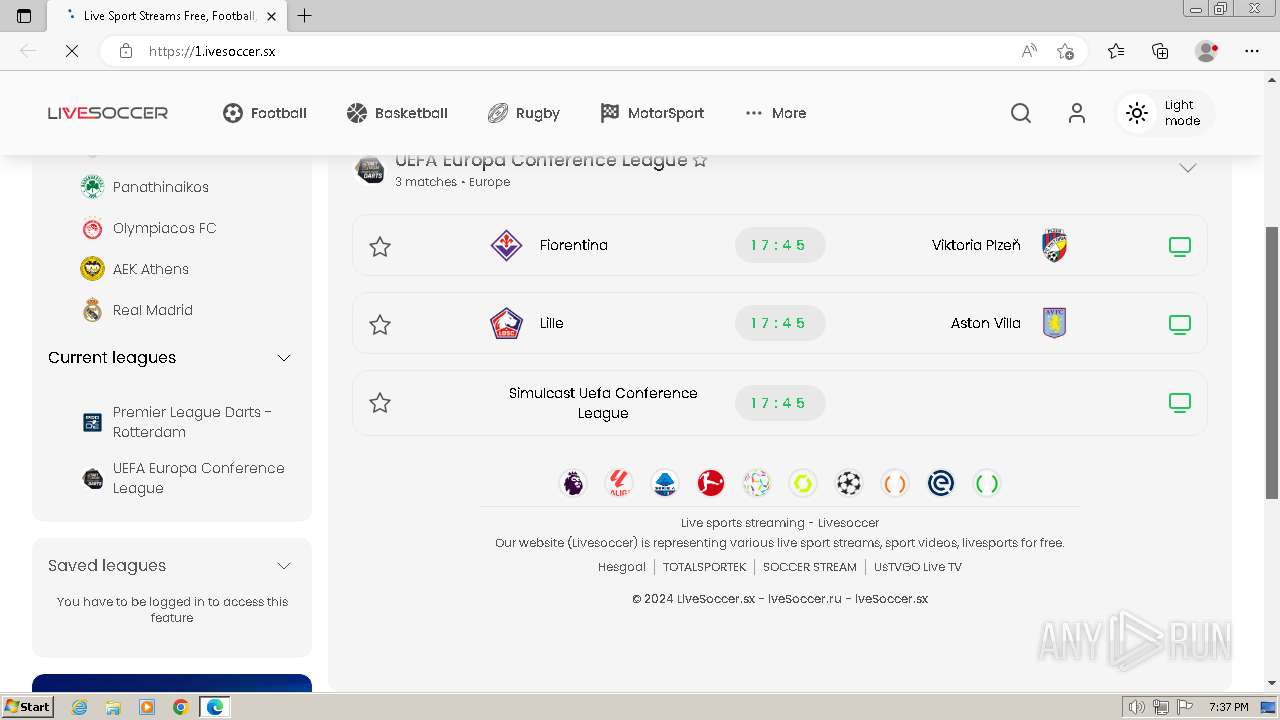Click Fiorentina club crest
The image size is (1280, 720).
point(506,245)
